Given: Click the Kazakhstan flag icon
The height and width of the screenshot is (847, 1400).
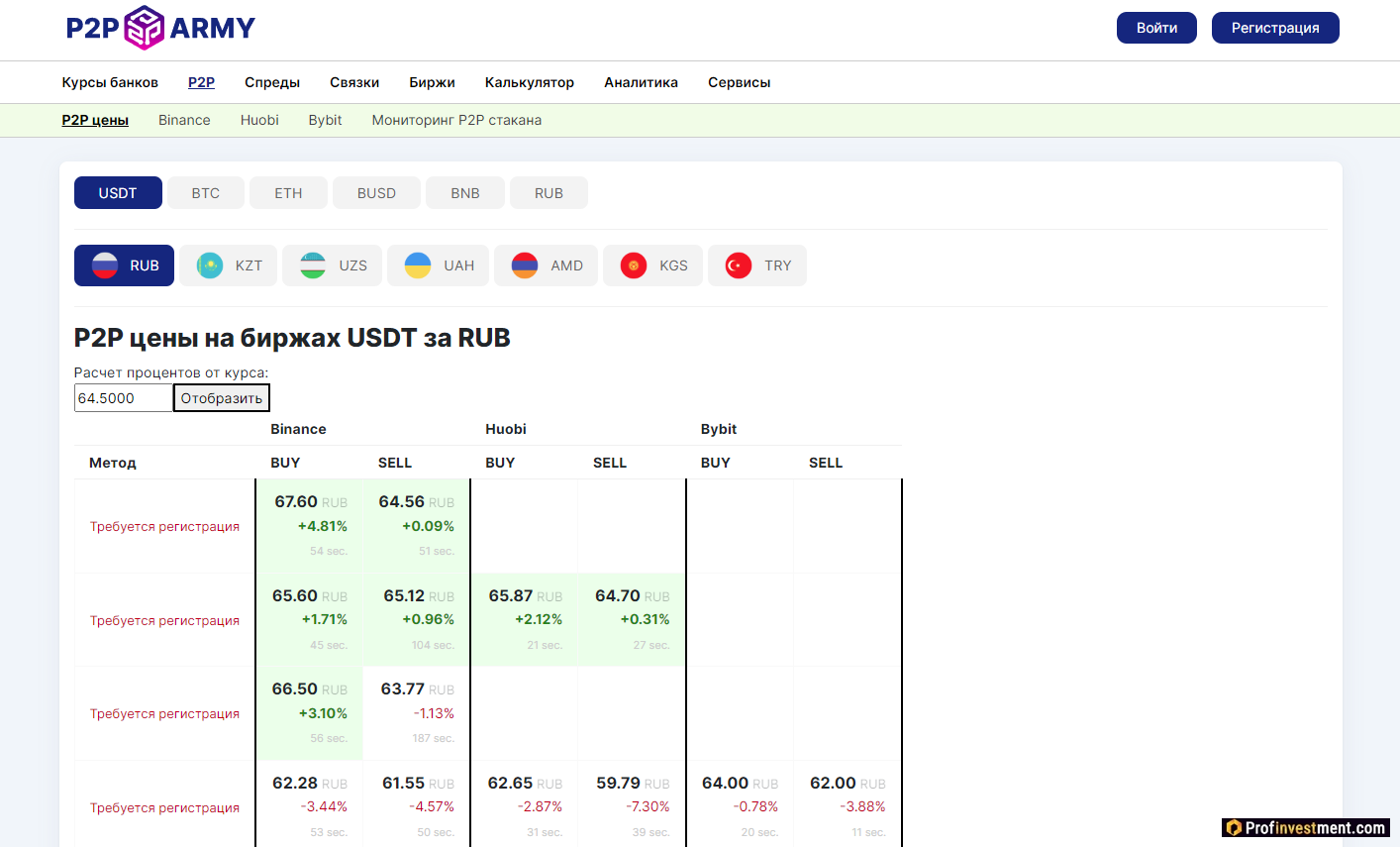Looking at the screenshot, I should [x=210, y=265].
